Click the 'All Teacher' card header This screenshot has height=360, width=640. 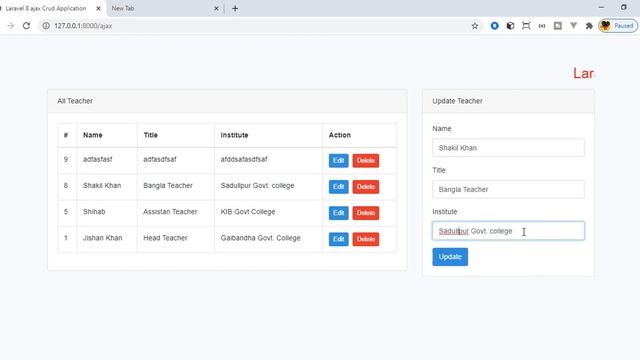[x=227, y=101]
